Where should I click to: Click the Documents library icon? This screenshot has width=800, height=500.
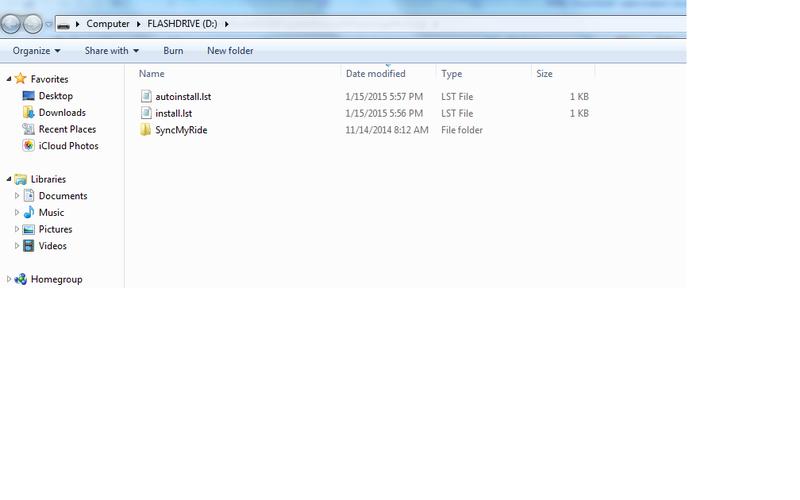pos(29,195)
